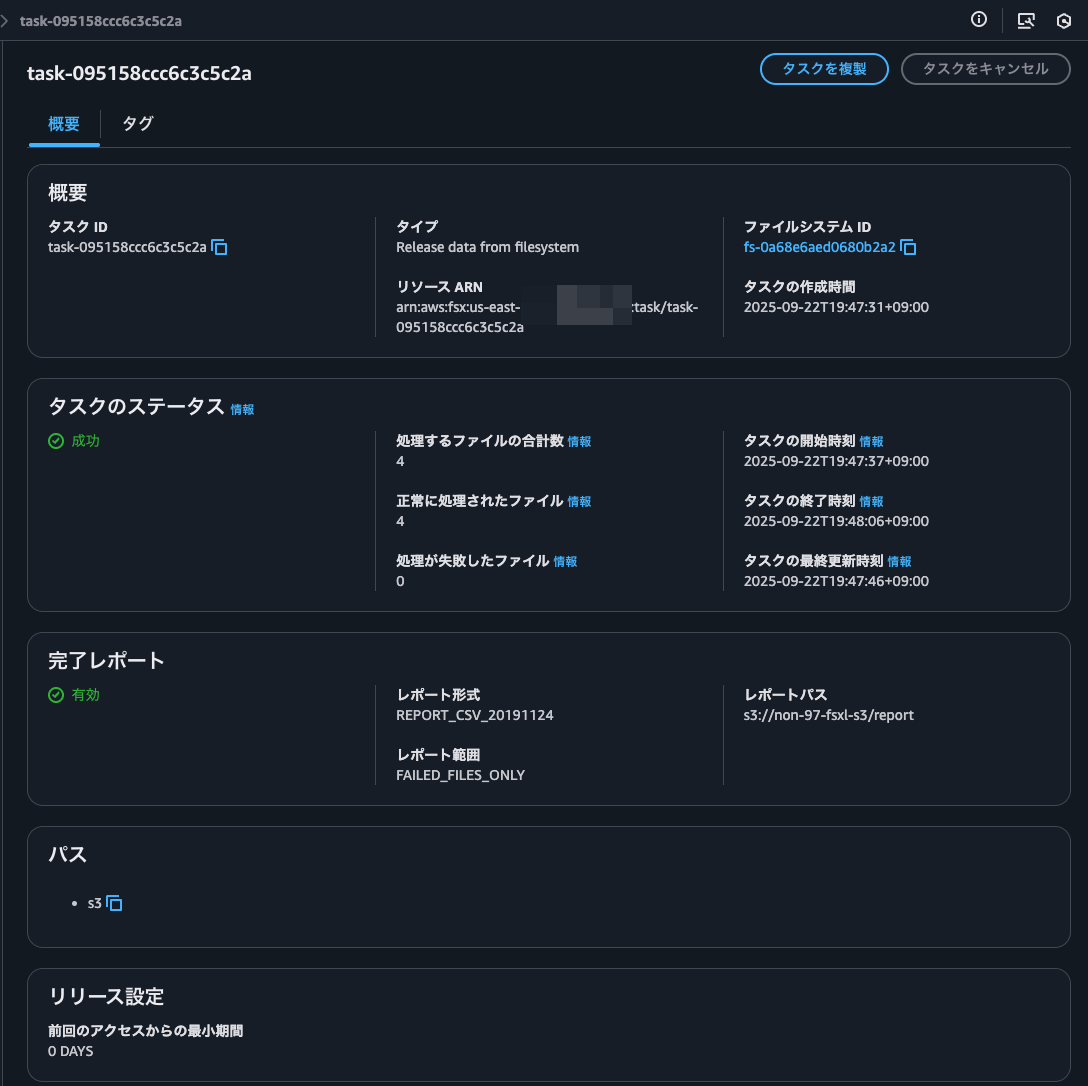
Task: Click the failed files count 0
Action: (x=400, y=582)
